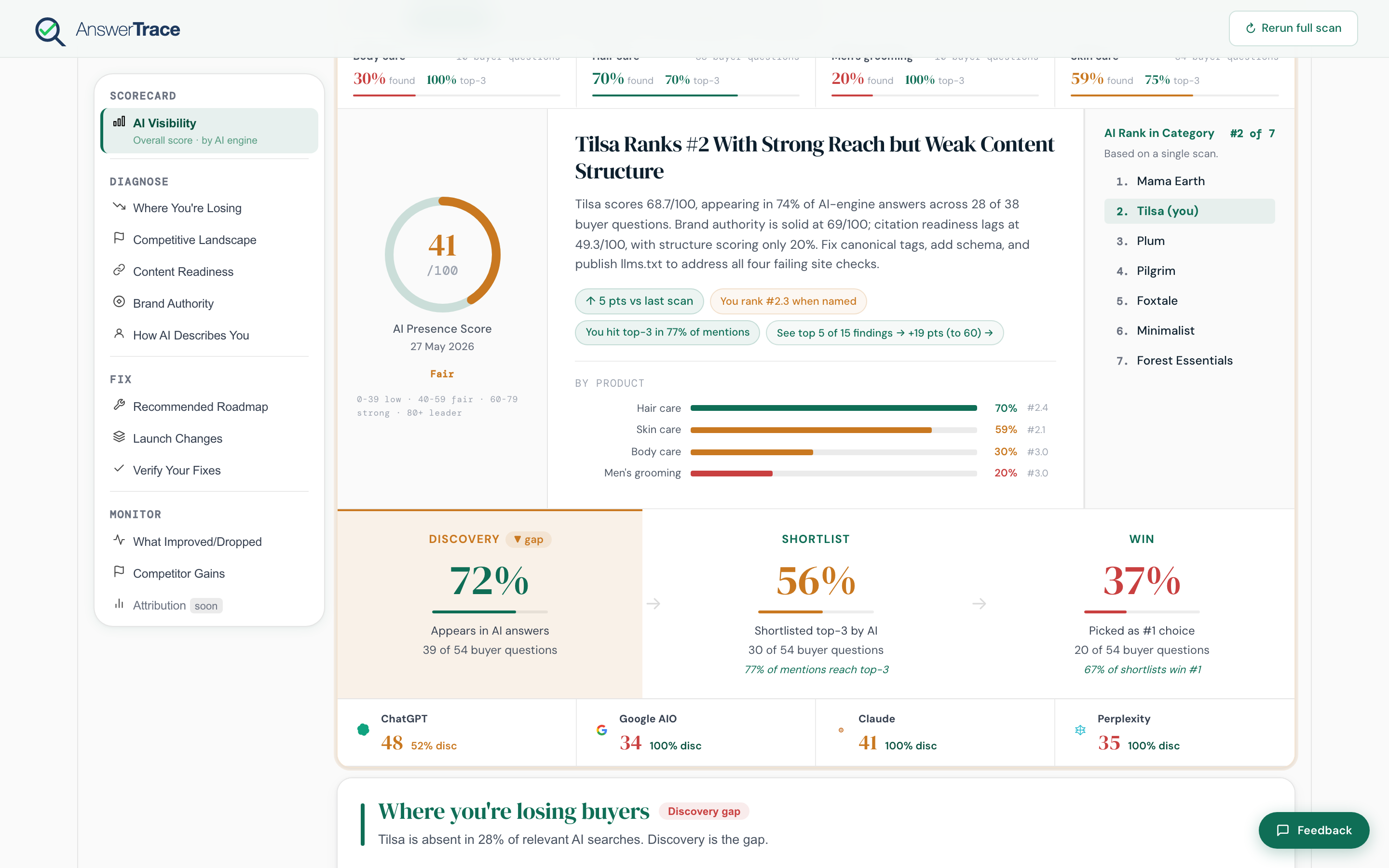This screenshot has height=868, width=1389.
Task: Select the Discovery 72% funnel card
Action: point(490,603)
